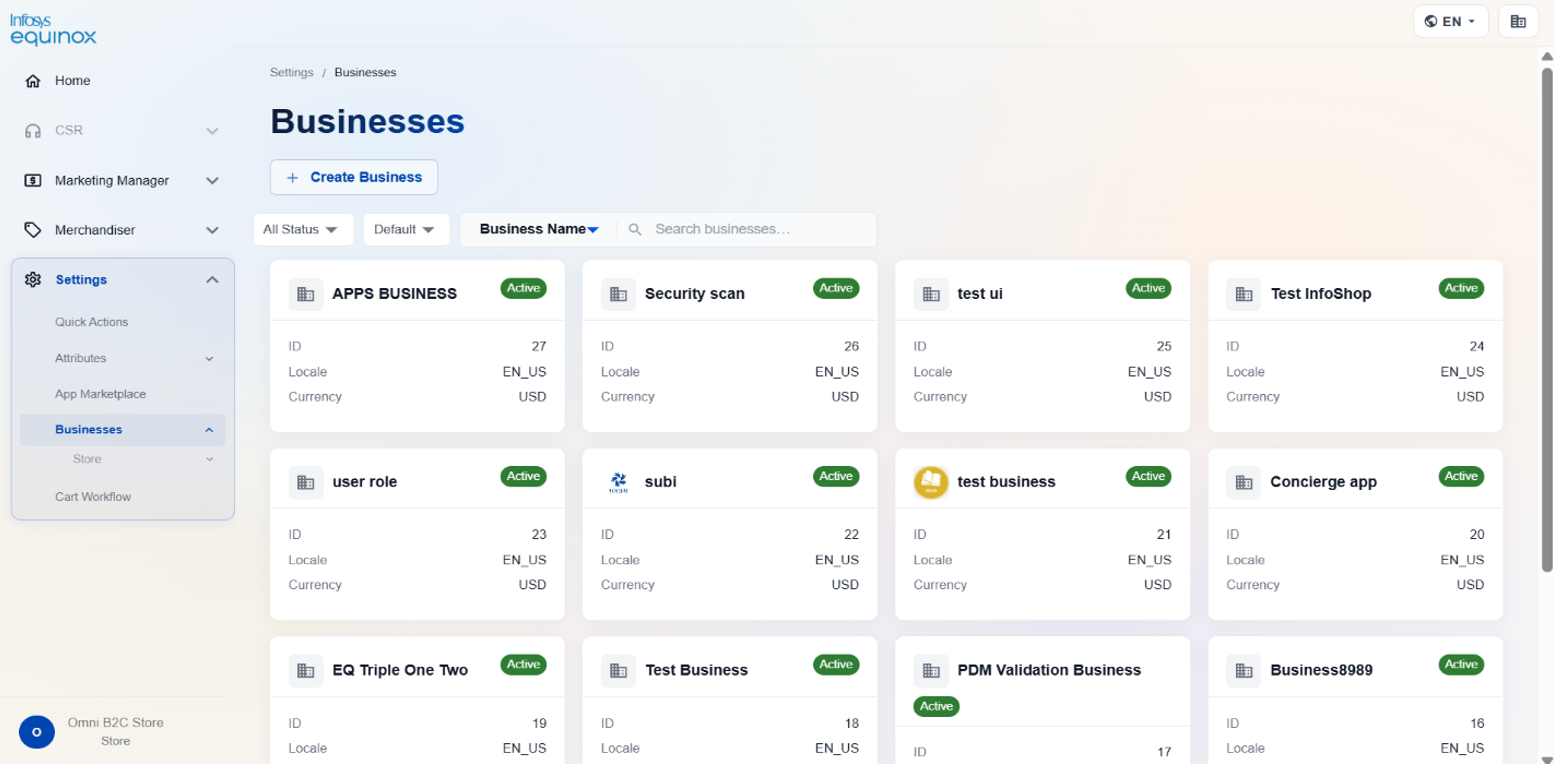Open the Default sort dropdown
Image resolution: width=1554 pixels, height=764 pixels.
(406, 229)
